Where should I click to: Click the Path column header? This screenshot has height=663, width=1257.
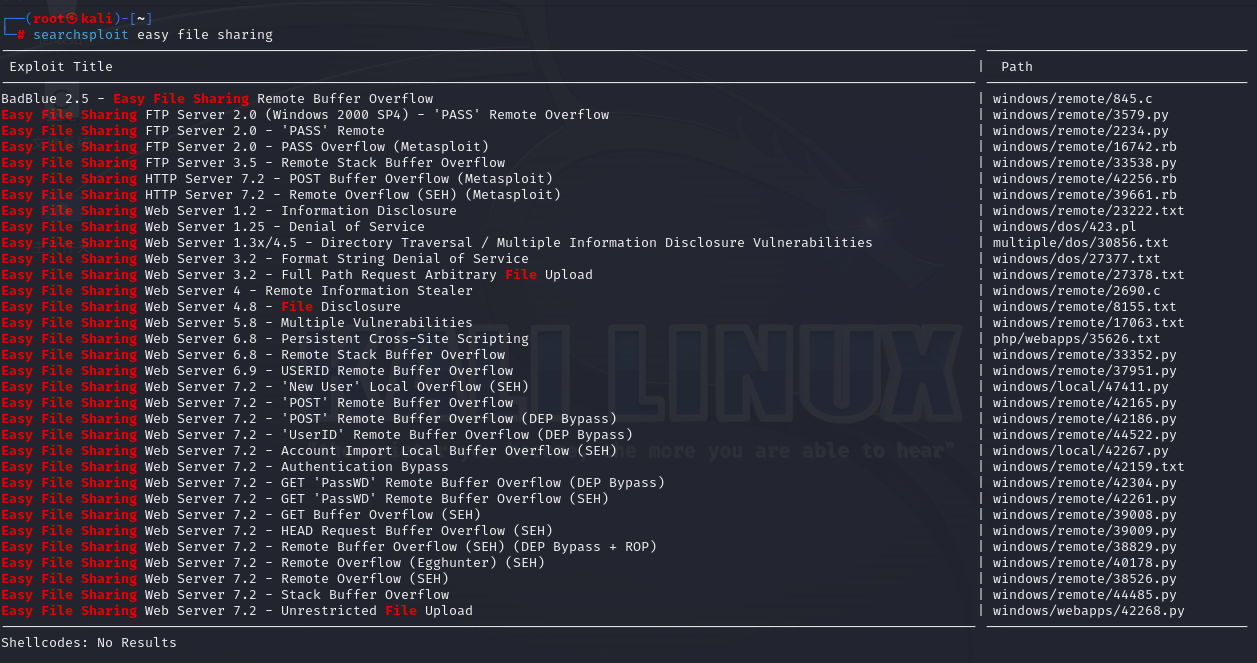tap(1017, 67)
